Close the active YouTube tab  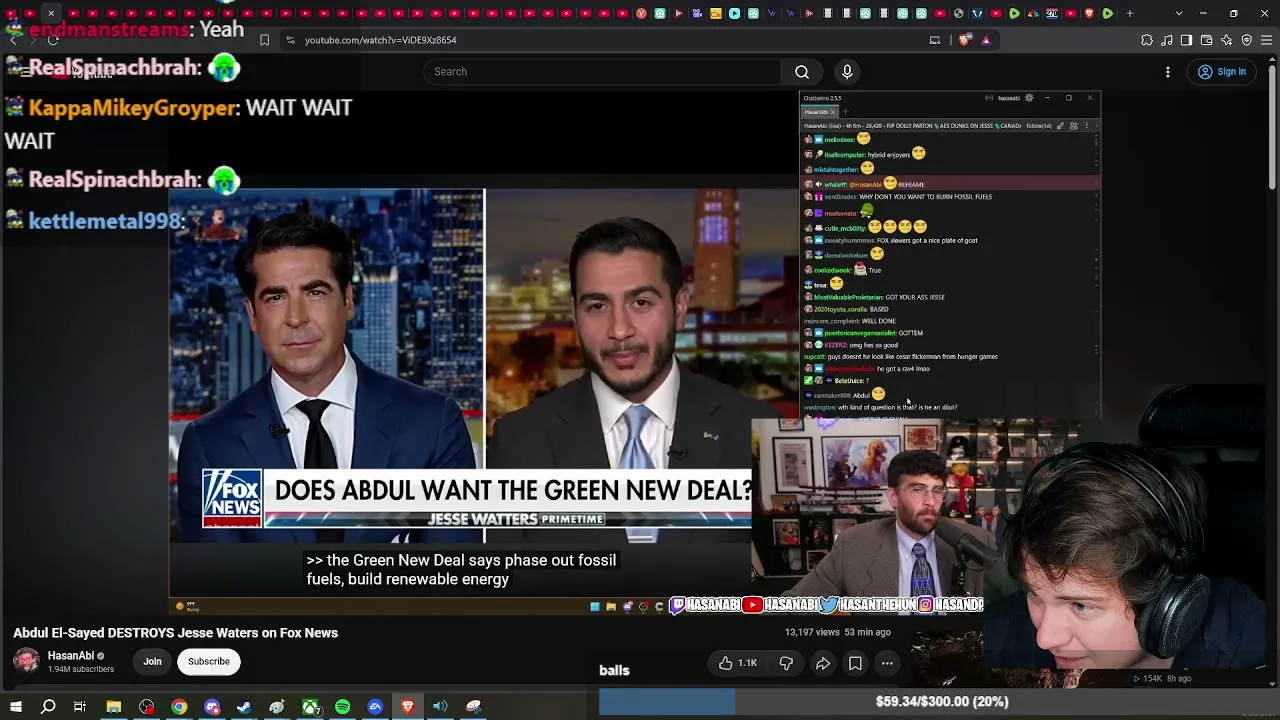coord(51,13)
